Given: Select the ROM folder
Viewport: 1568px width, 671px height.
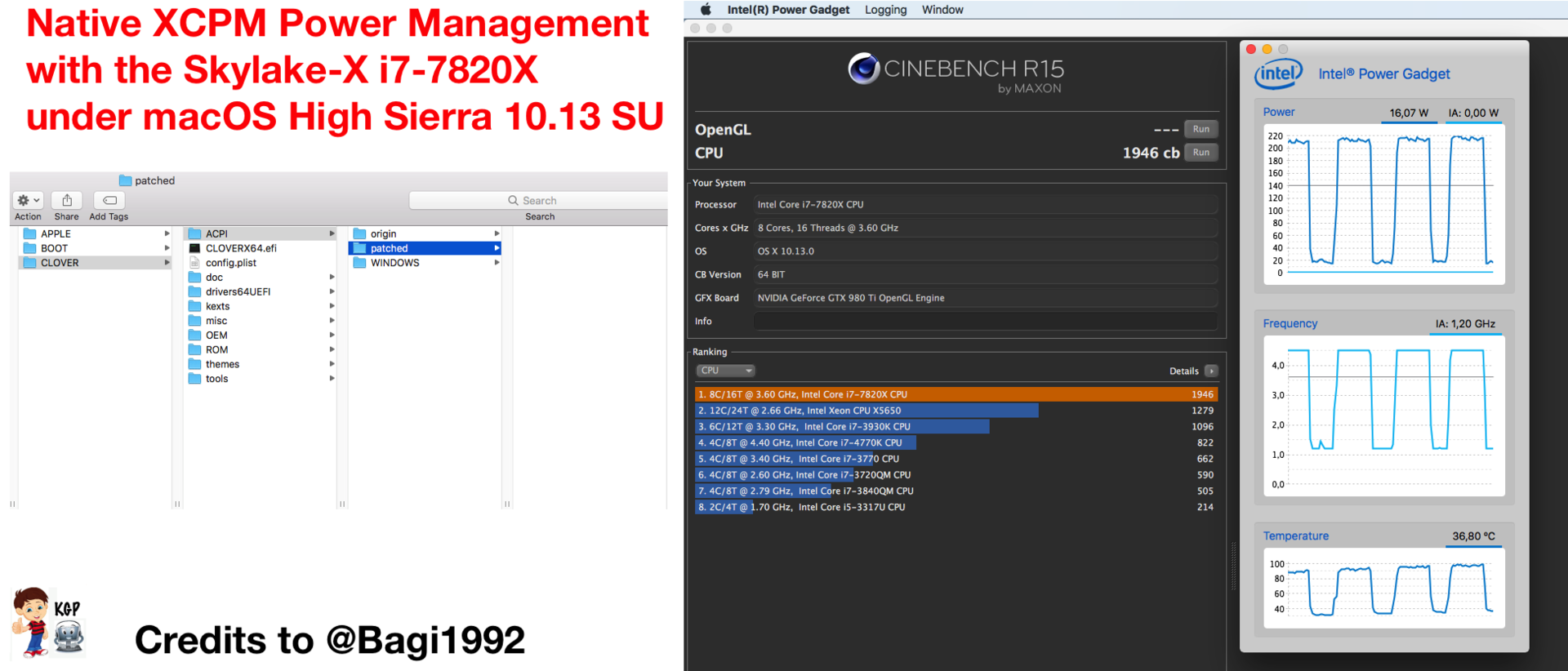Looking at the screenshot, I should tap(261, 349).
